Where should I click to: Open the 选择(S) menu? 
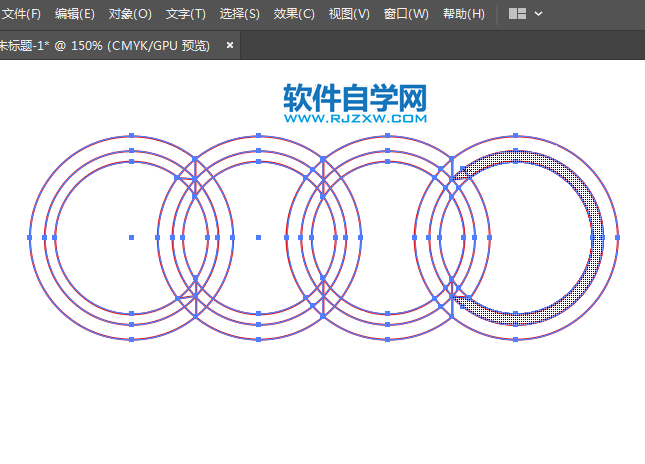click(240, 14)
